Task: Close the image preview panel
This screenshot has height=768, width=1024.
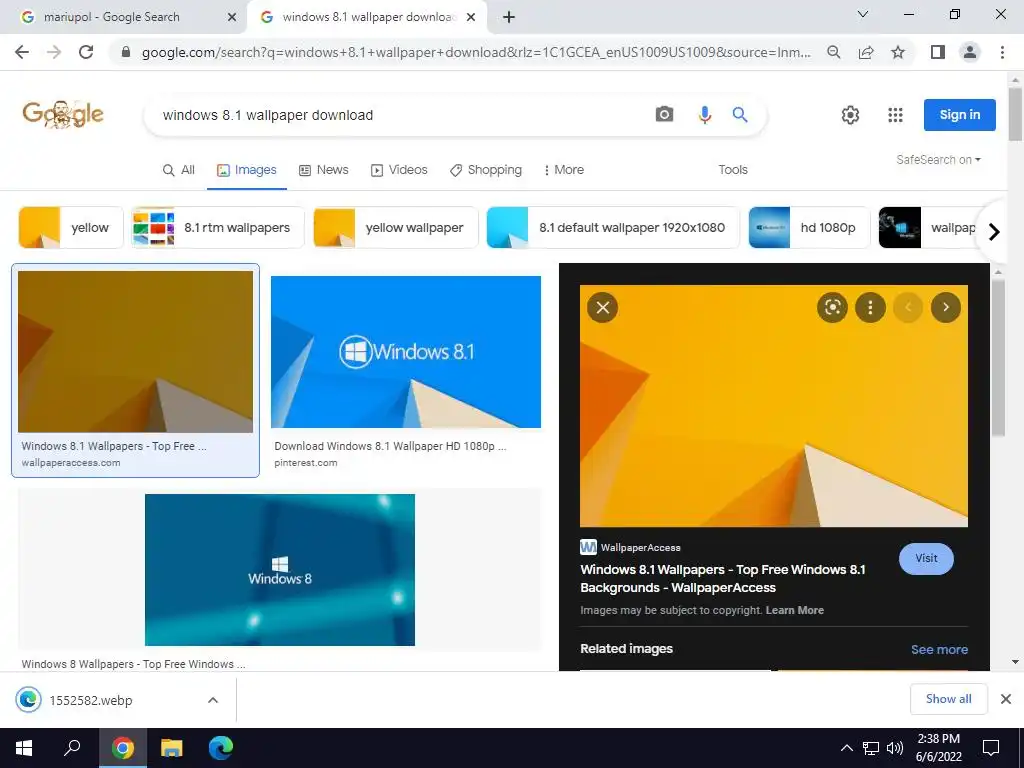Action: point(603,308)
